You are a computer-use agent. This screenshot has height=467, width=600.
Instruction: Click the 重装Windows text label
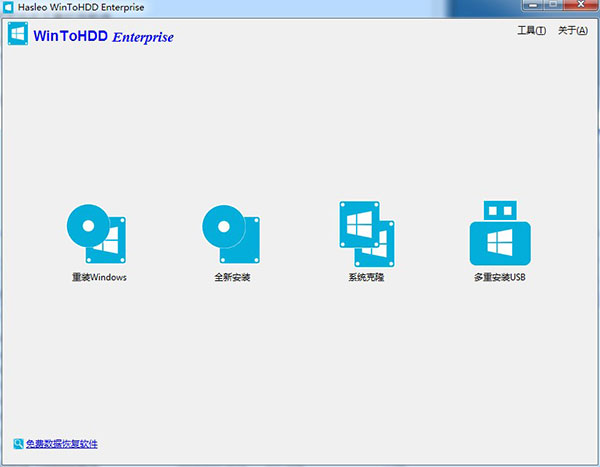(99, 277)
